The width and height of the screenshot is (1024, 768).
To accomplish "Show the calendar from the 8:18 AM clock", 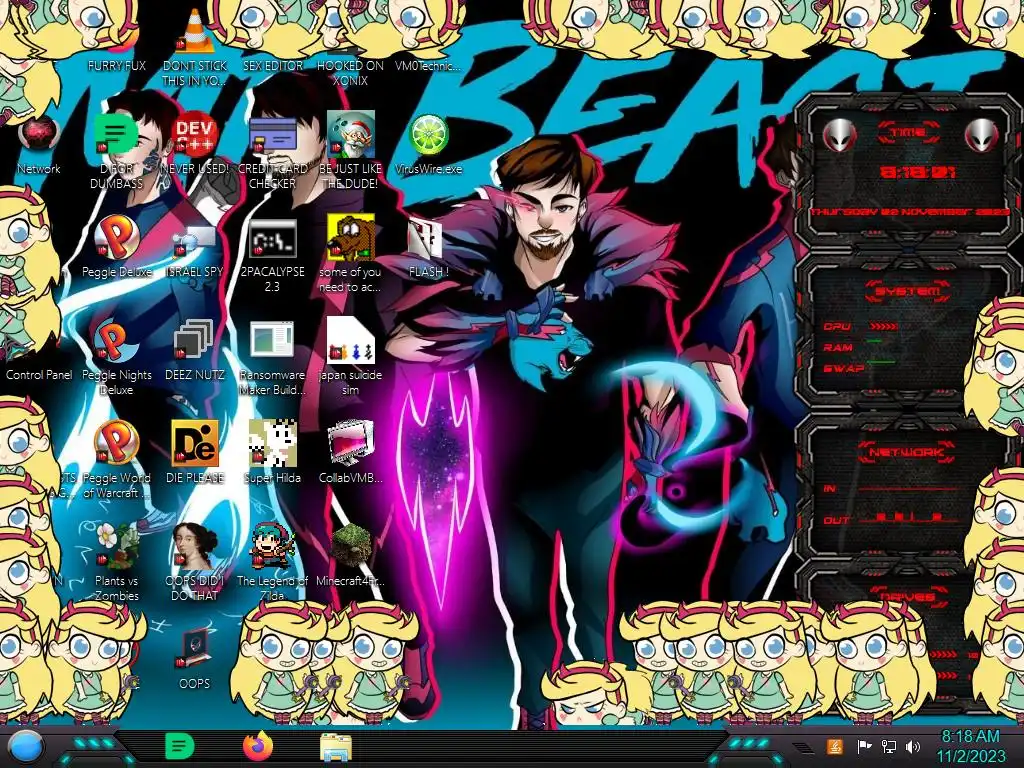I will click(970, 747).
